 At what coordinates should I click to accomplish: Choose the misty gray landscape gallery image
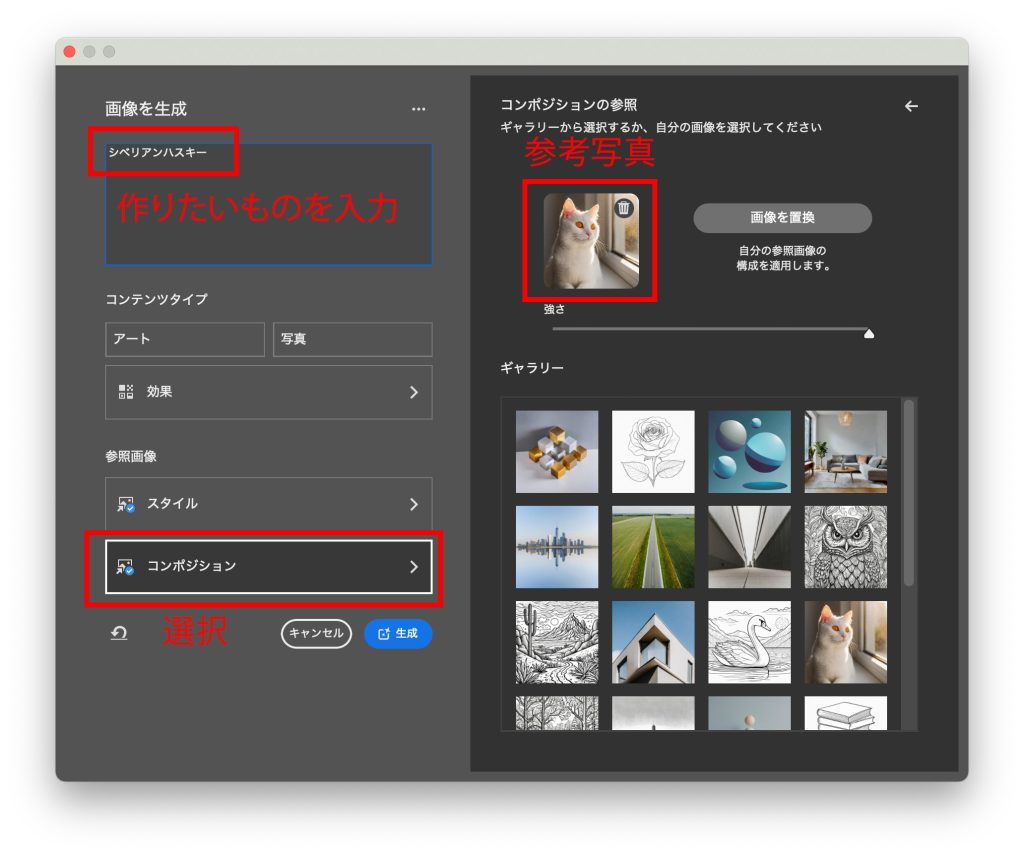[653, 713]
